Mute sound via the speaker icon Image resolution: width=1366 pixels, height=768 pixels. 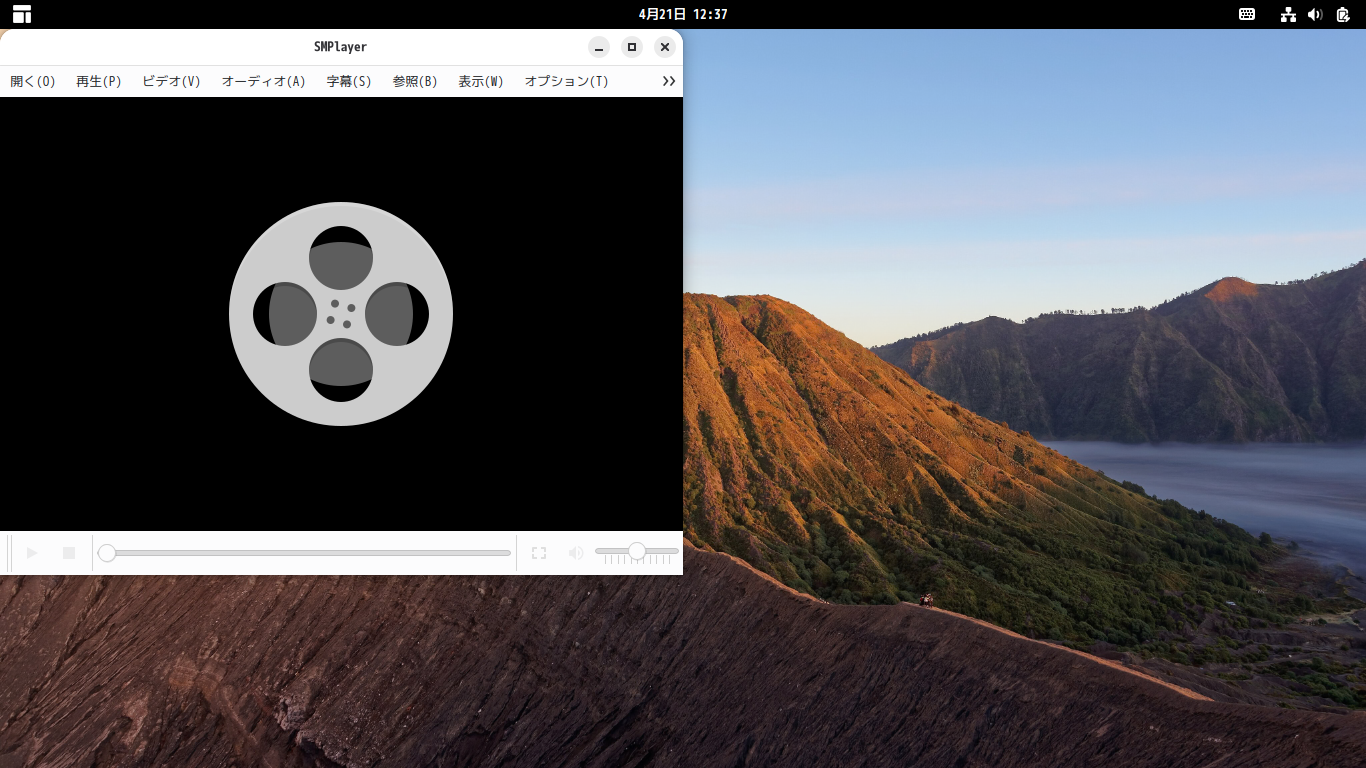click(576, 552)
